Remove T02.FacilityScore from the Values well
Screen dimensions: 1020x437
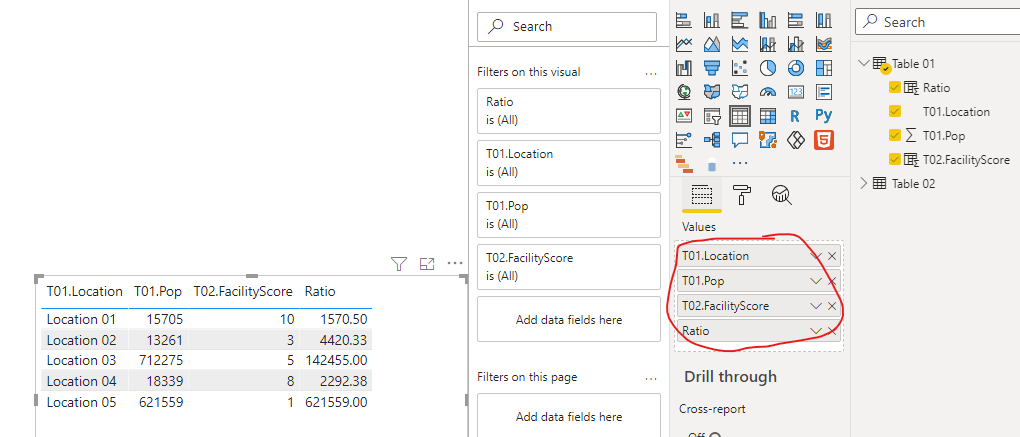832,306
